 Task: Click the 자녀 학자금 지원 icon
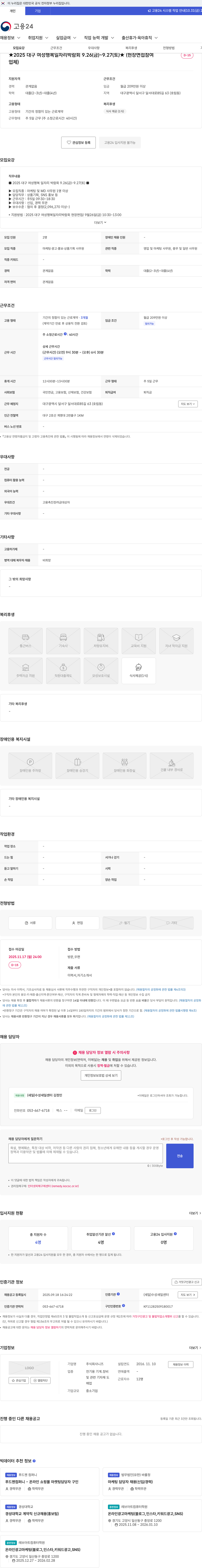pyautogui.click(x=176, y=641)
